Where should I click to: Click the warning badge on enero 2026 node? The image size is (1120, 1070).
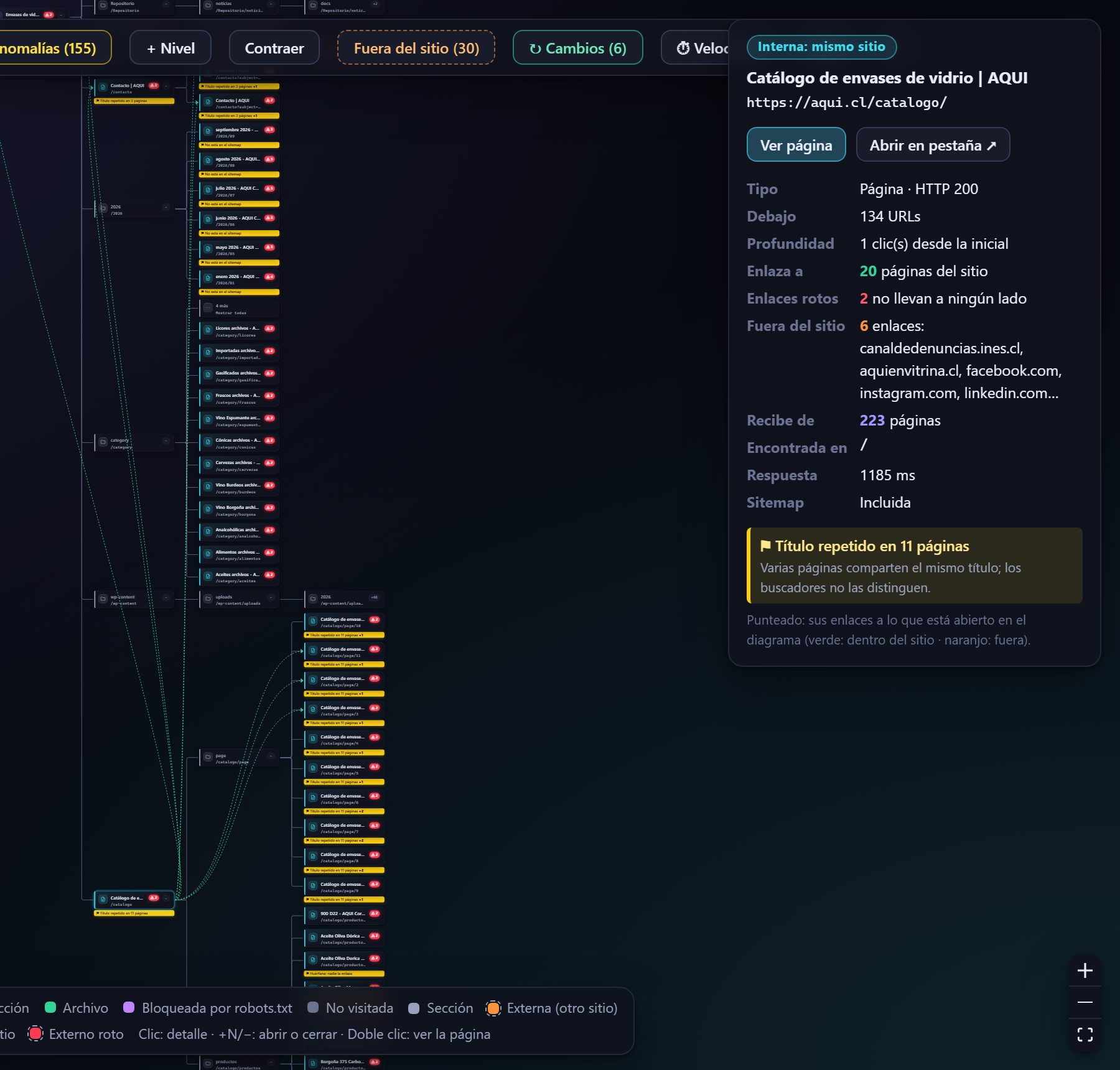click(269, 277)
